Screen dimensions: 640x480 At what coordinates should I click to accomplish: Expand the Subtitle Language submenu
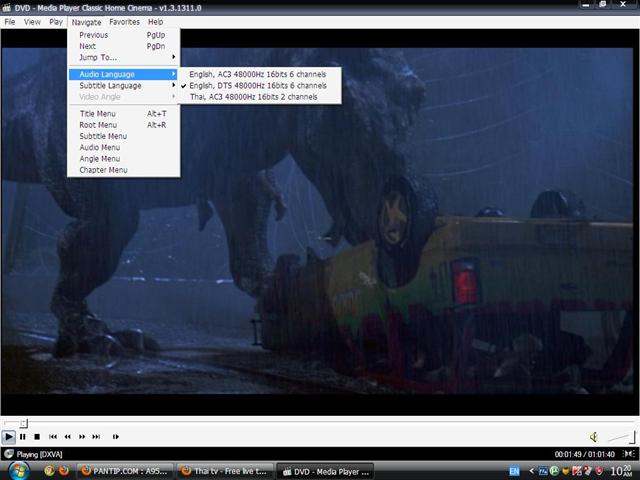(124, 86)
